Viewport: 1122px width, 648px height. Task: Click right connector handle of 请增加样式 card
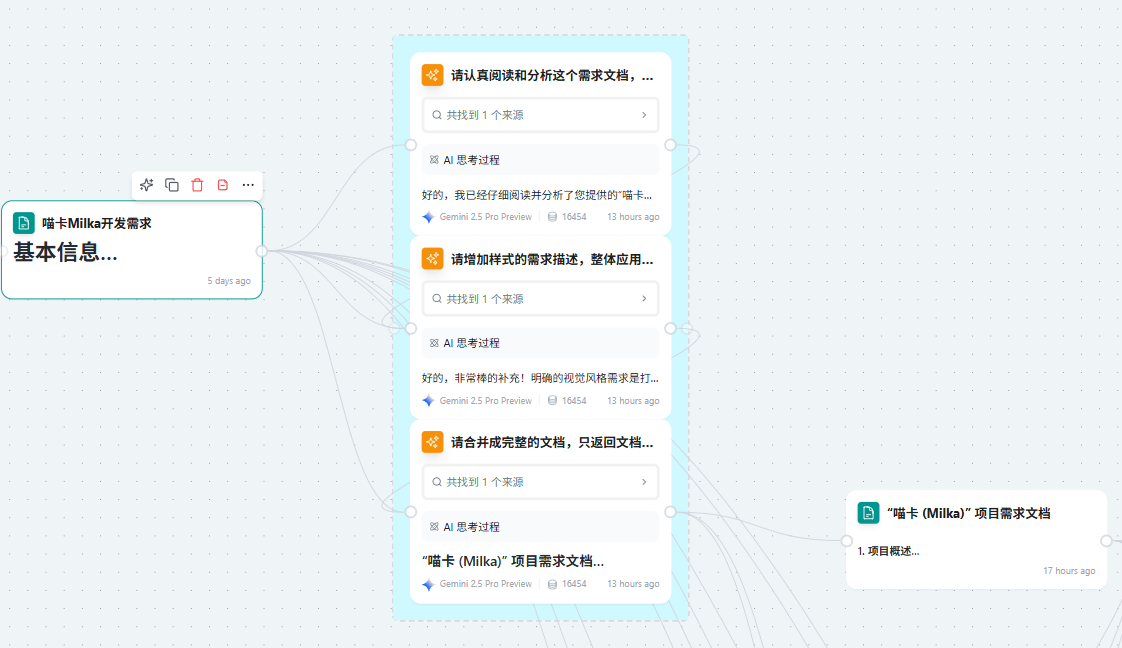click(670, 328)
